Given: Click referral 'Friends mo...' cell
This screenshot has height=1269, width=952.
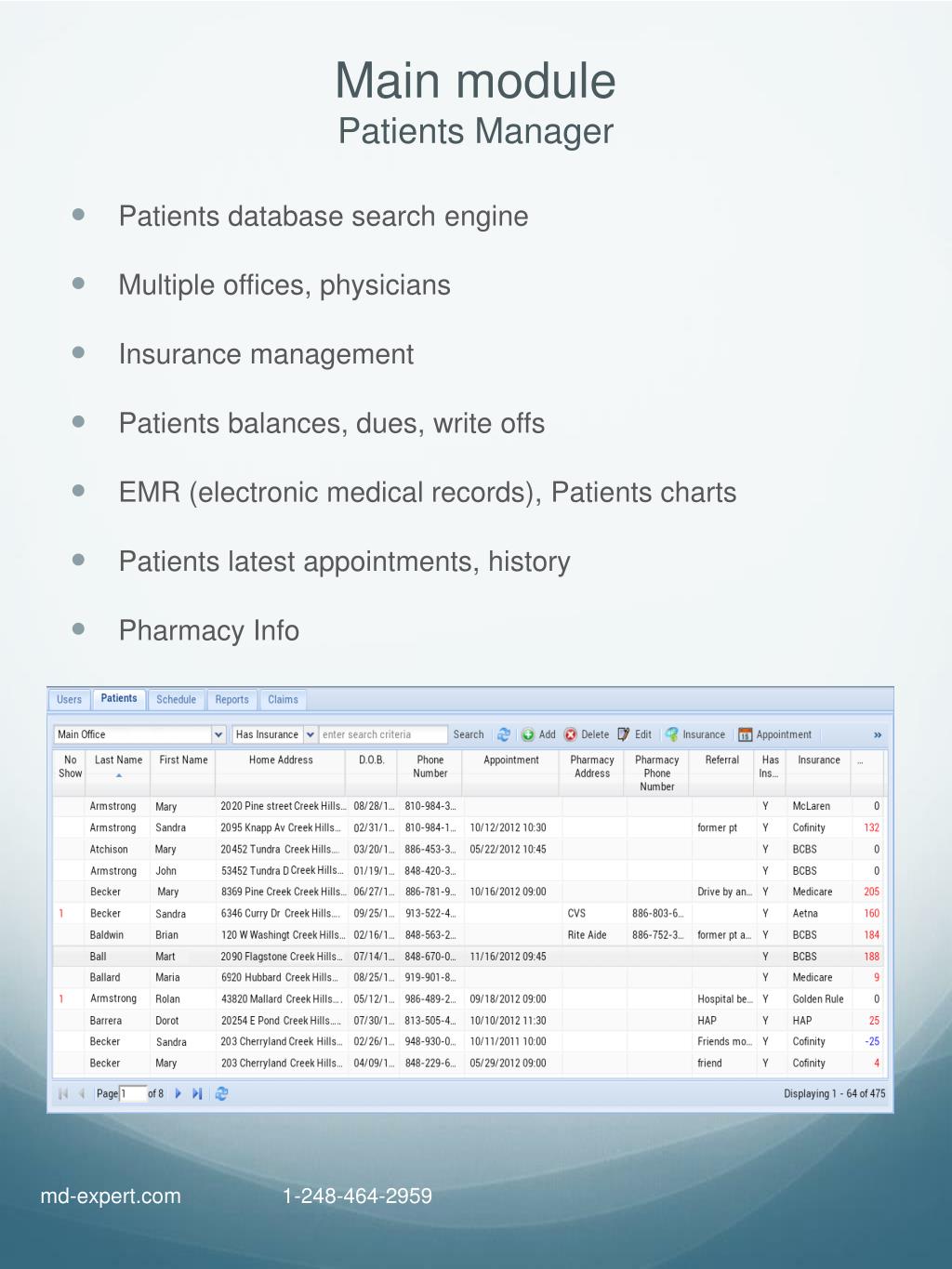Looking at the screenshot, I should click(725, 1041).
